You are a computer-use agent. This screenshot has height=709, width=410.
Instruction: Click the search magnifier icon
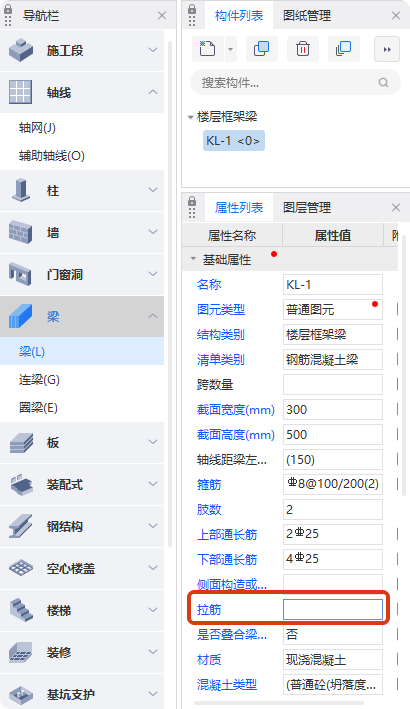click(383, 83)
